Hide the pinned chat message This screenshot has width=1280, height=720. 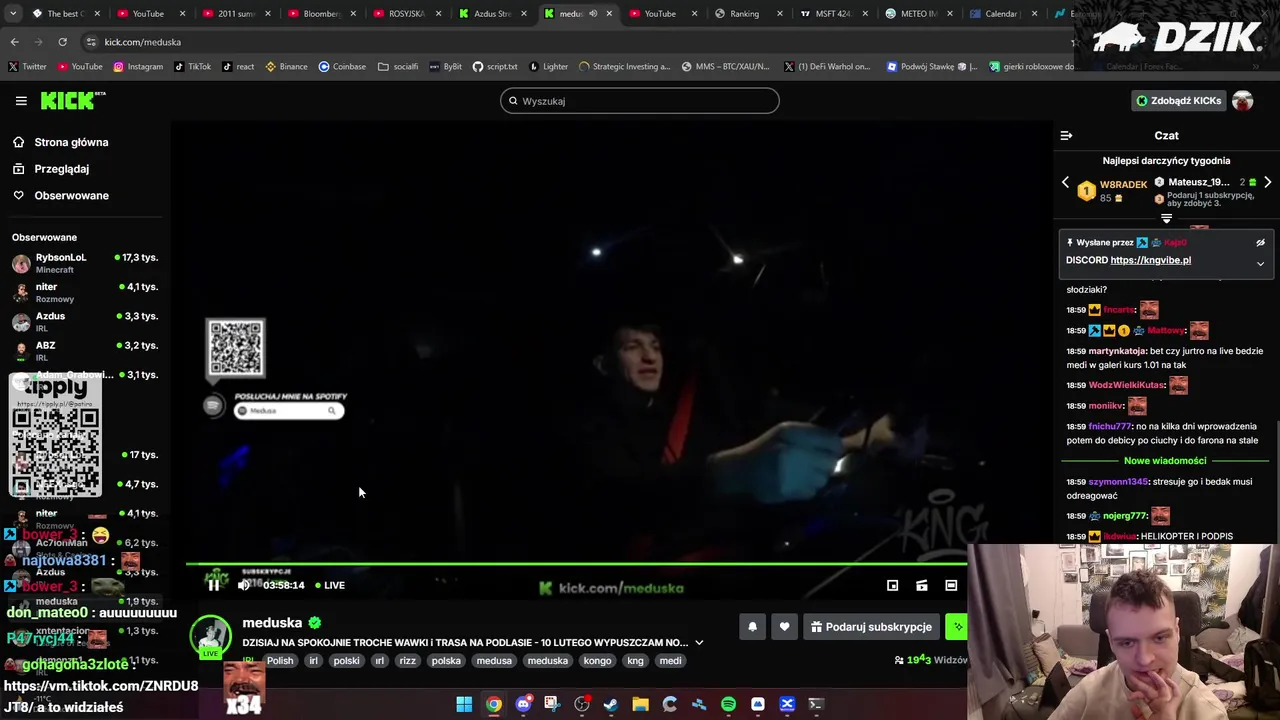coord(1260,242)
